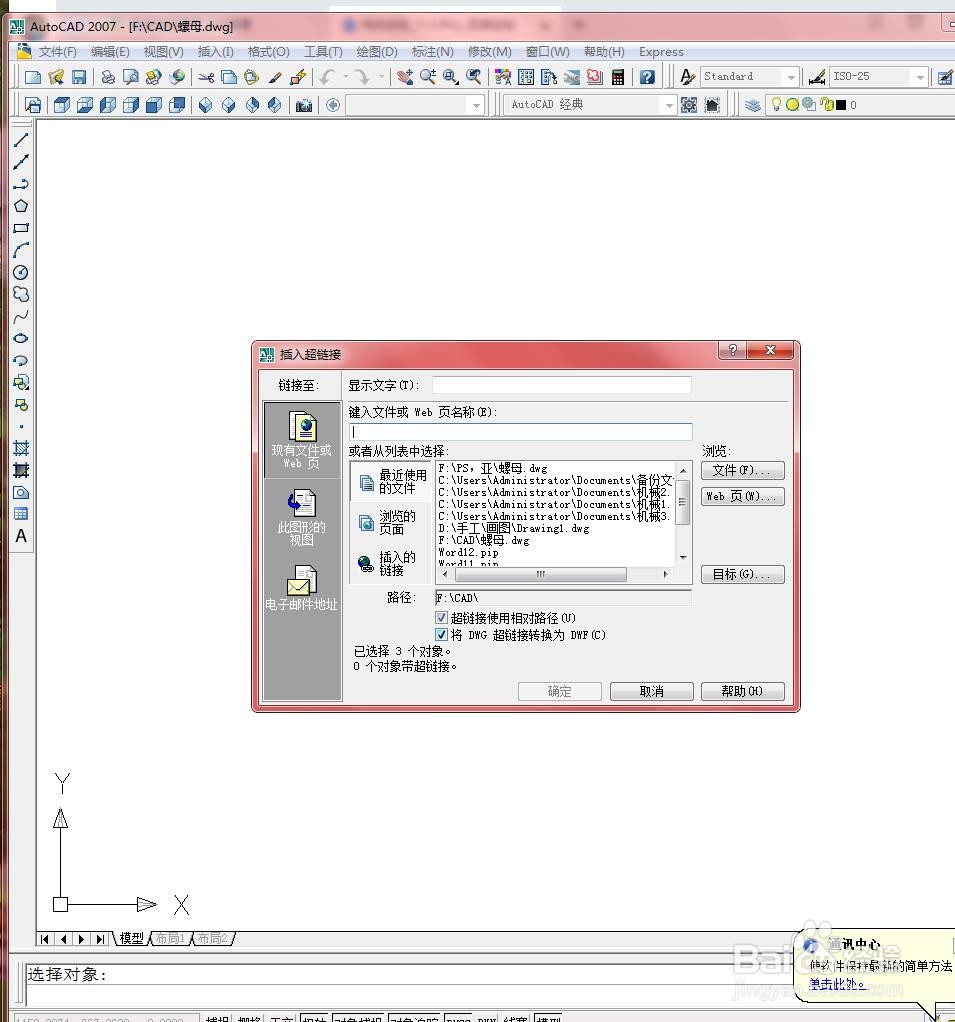
Task: Click the Web 页(W)... browse button
Action: 742,496
